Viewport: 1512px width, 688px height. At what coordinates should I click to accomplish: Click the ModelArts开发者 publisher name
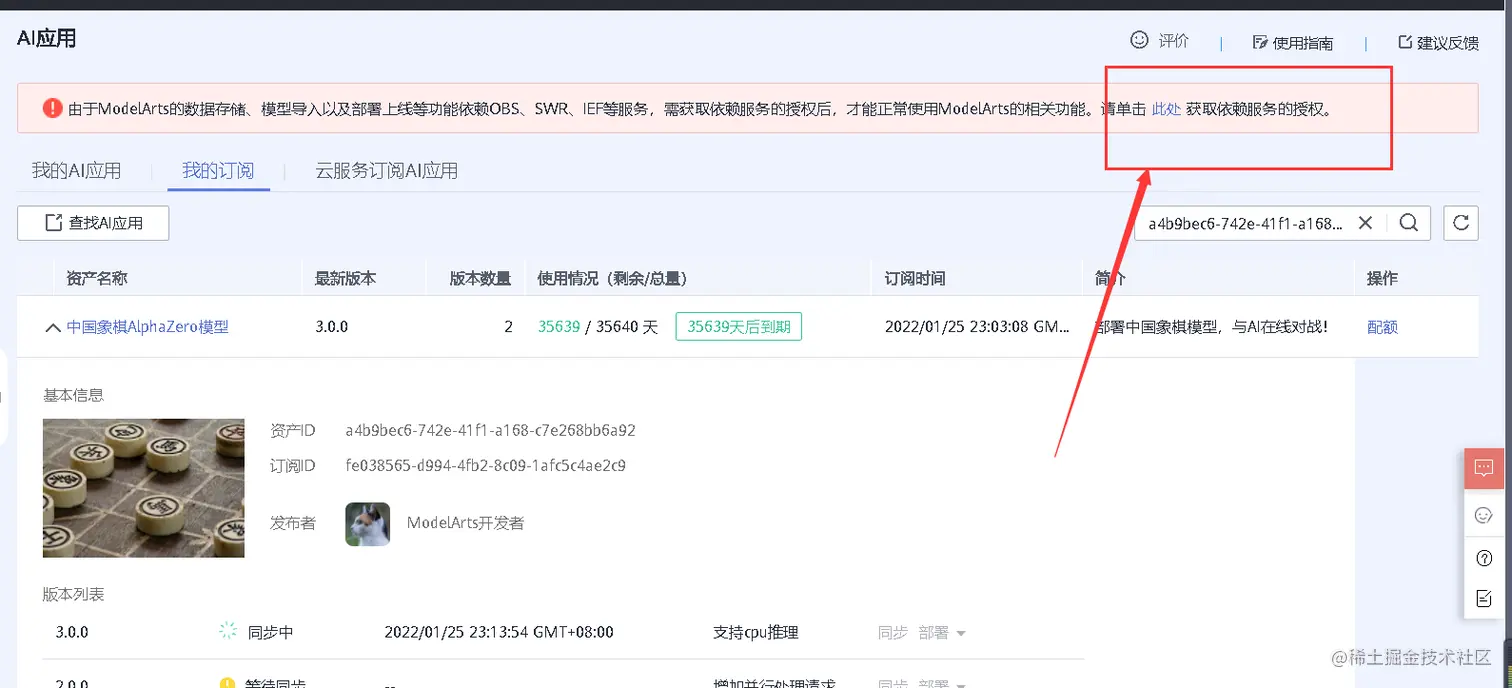coord(465,522)
